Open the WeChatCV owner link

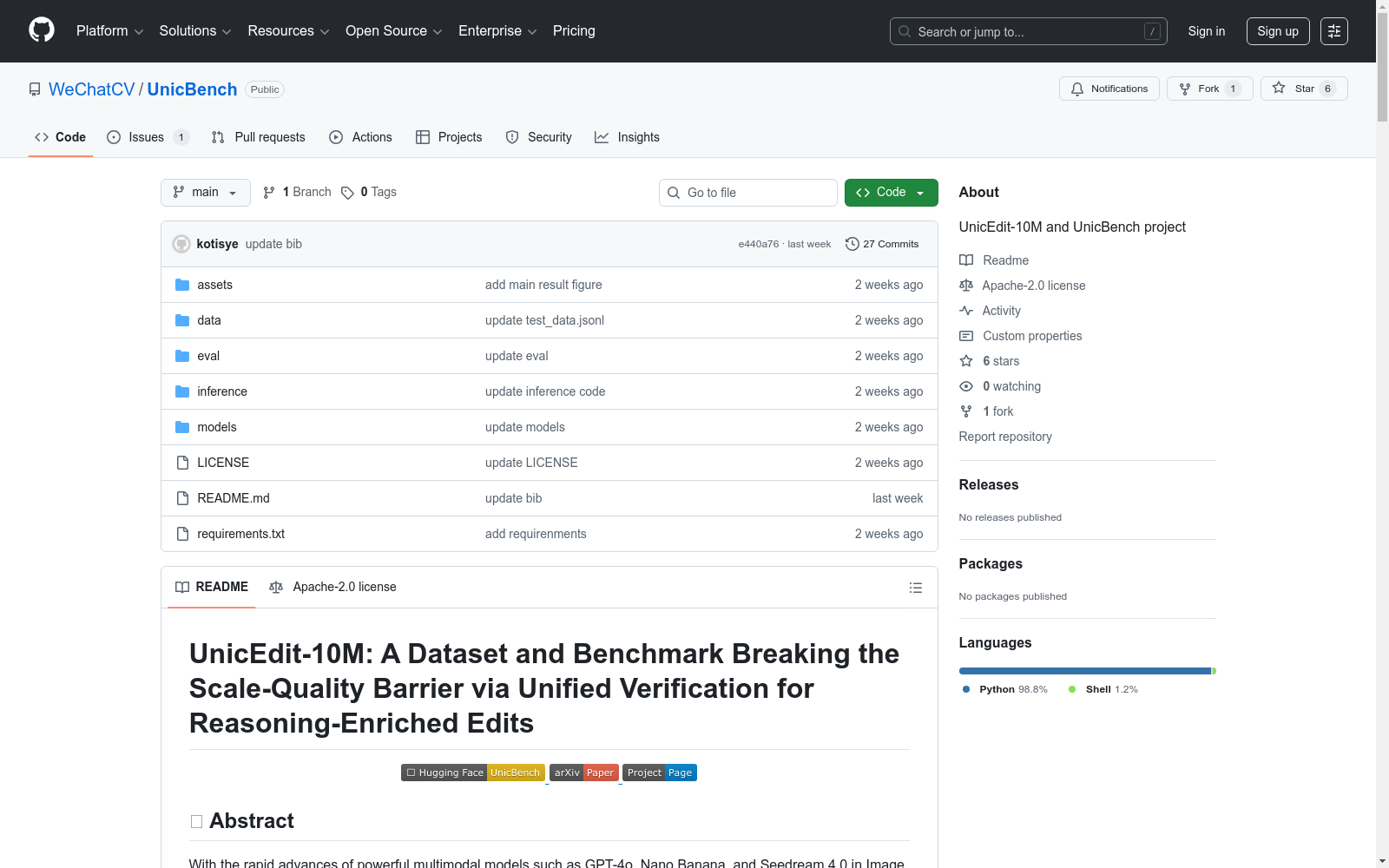coord(92,89)
